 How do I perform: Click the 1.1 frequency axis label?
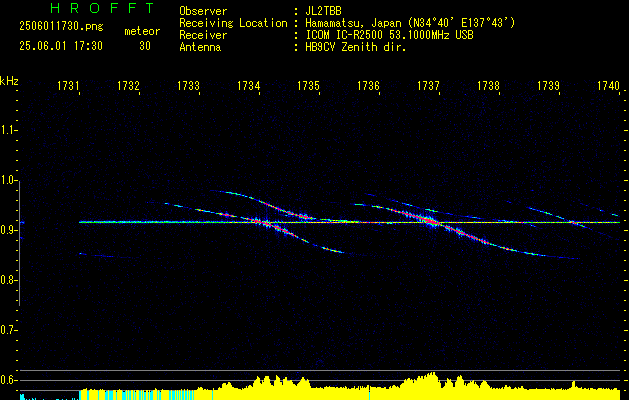click(8, 130)
